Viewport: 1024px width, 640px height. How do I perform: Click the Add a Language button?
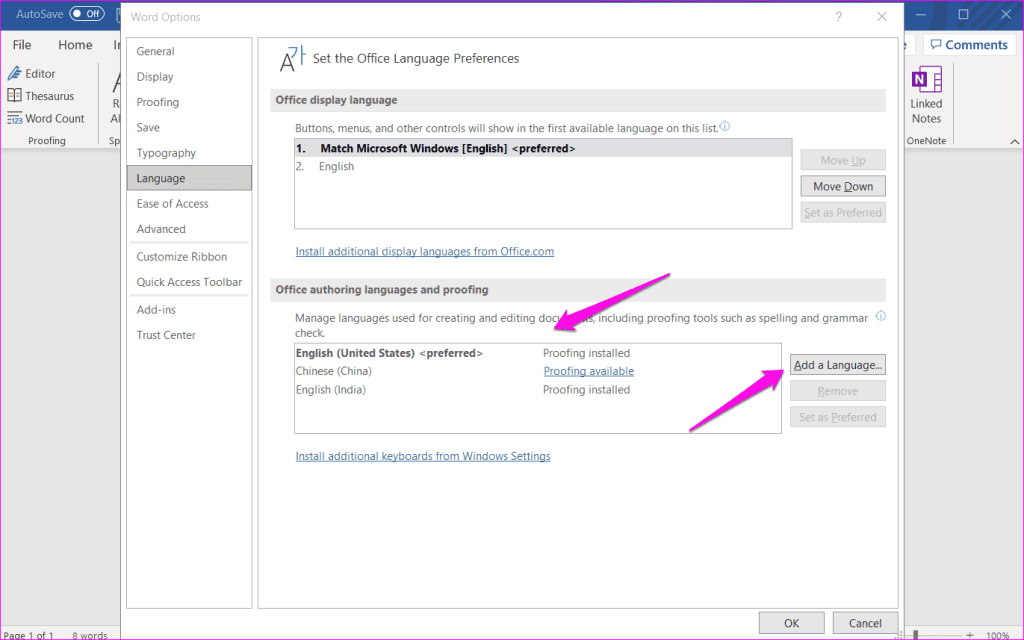(x=837, y=364)
